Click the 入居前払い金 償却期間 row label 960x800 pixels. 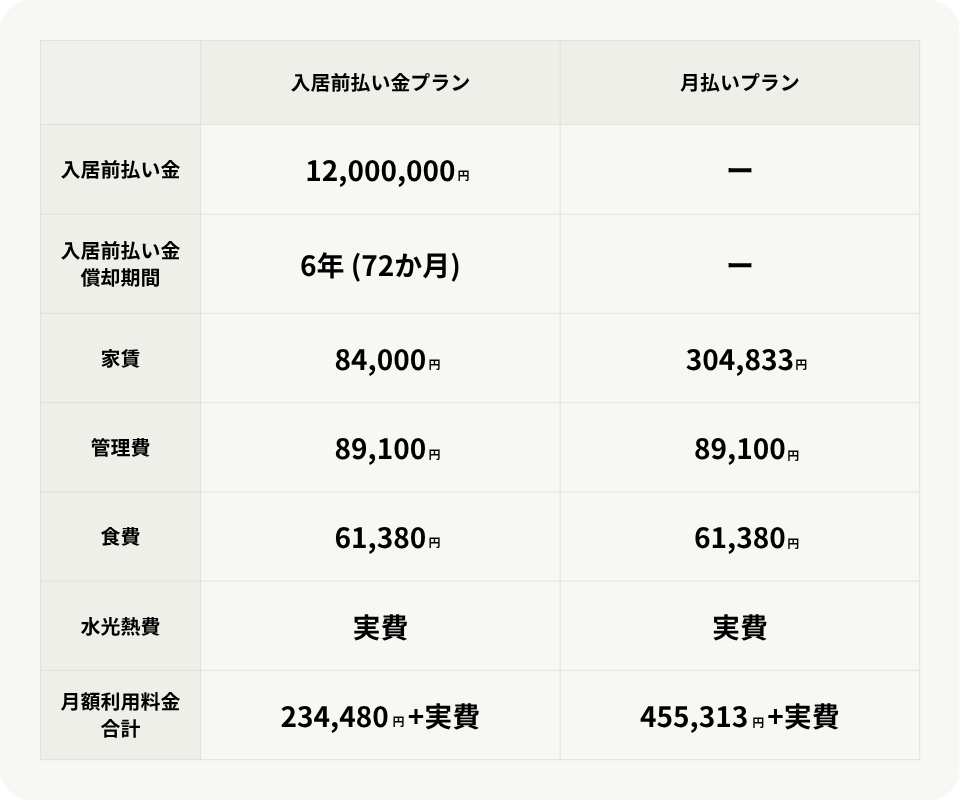click(120, 263)
